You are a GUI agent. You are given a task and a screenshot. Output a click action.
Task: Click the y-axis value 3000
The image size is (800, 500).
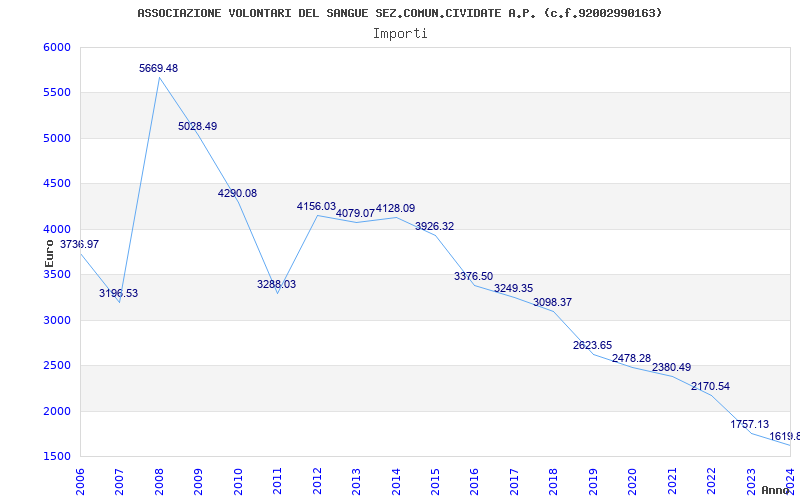(x=57, y=321)
